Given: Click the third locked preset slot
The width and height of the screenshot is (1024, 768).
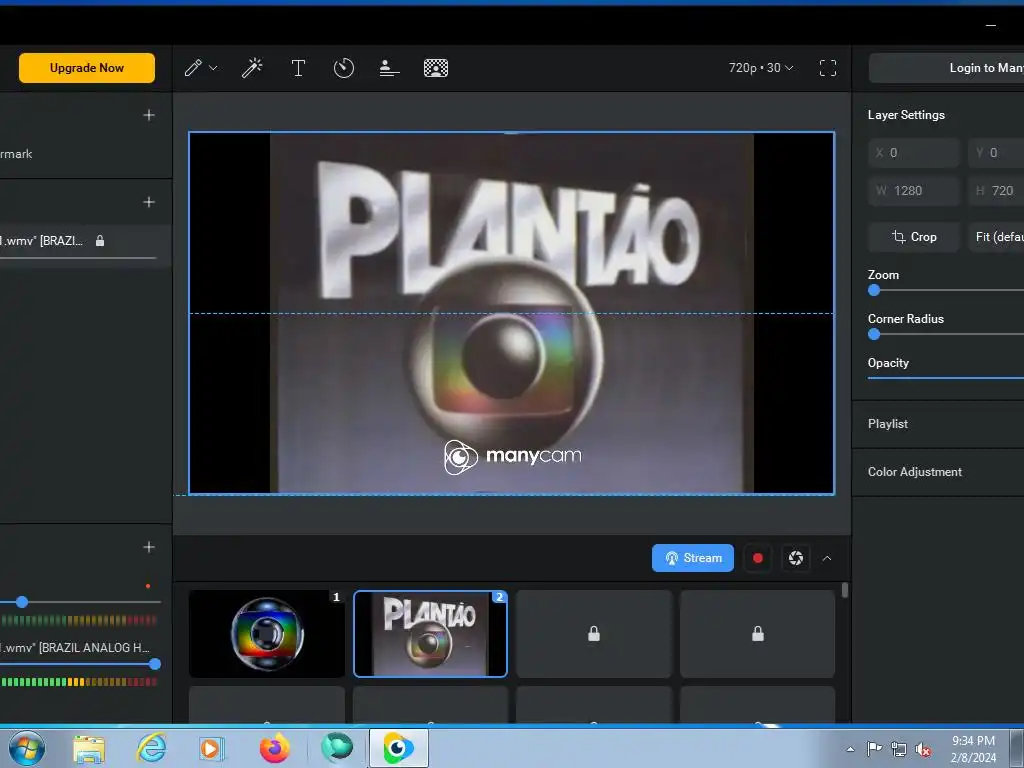Looking at the screenshot, I should [594, 633].
